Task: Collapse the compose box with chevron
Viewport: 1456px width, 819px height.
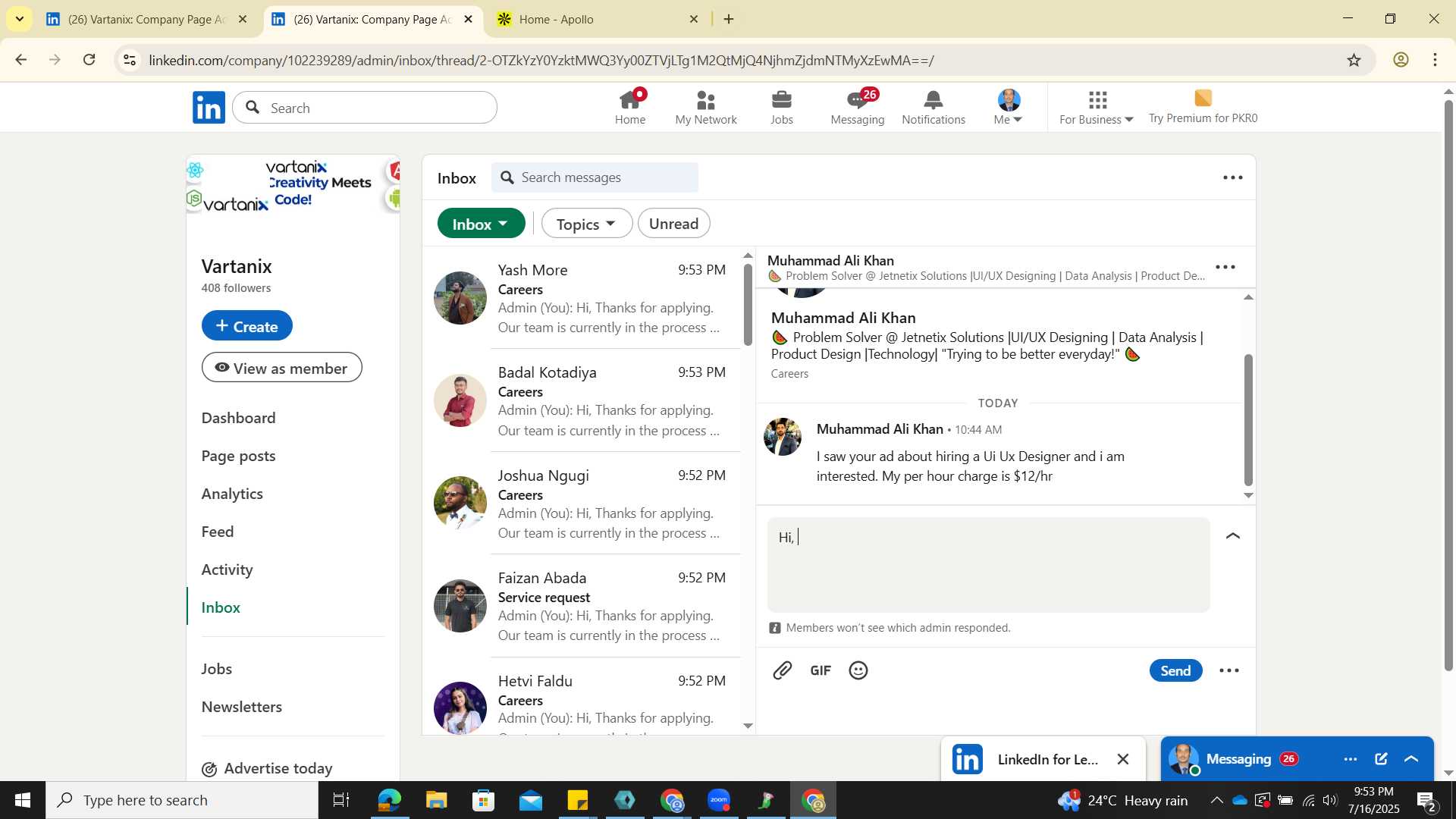Action: click(x=1232, y=536)
